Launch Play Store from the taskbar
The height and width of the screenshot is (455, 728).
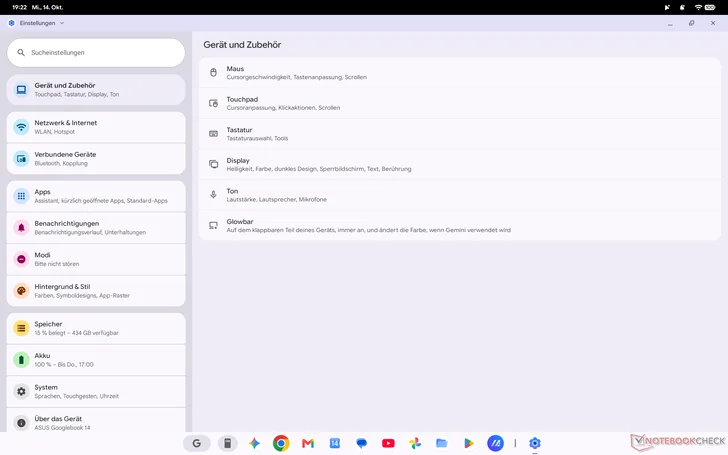click(468, 443)
